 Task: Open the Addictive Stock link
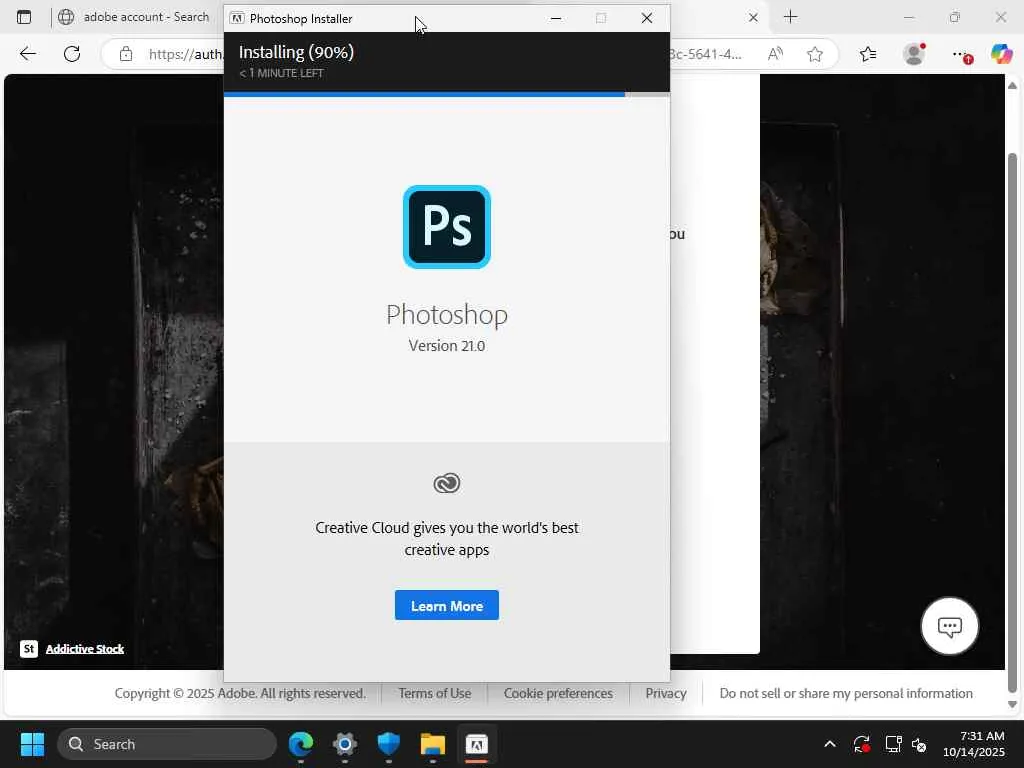pyautogui.click(x=85, y=648)
